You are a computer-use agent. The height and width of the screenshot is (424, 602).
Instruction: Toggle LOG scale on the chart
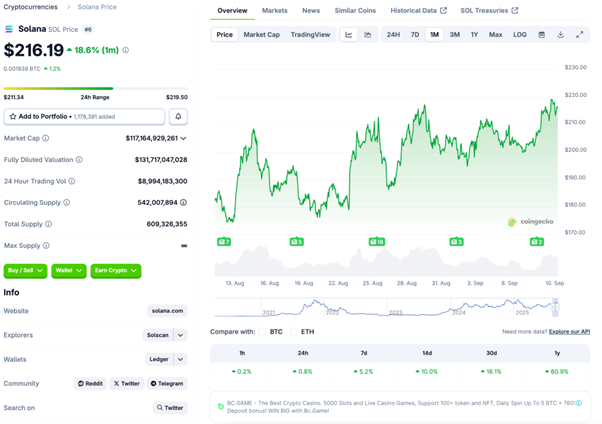point(519,35)
